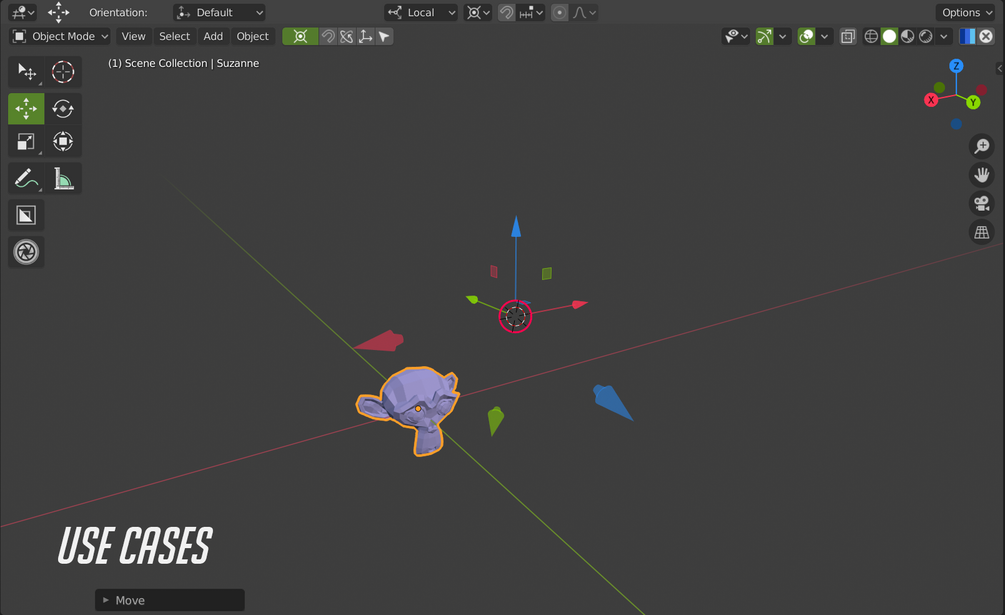Activate the Rotate tool
This screenshot has width=1005, height=615.
click(63, 108)
